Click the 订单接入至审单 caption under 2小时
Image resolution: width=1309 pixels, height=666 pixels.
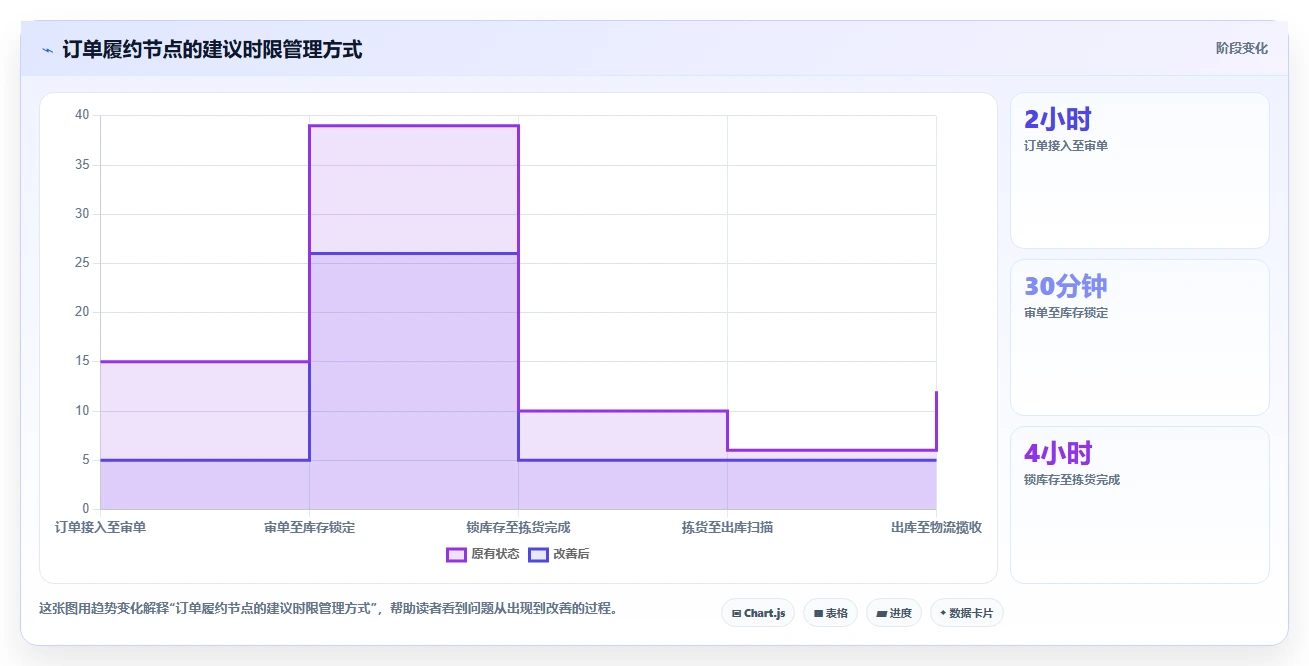[x=1066, y=146]
